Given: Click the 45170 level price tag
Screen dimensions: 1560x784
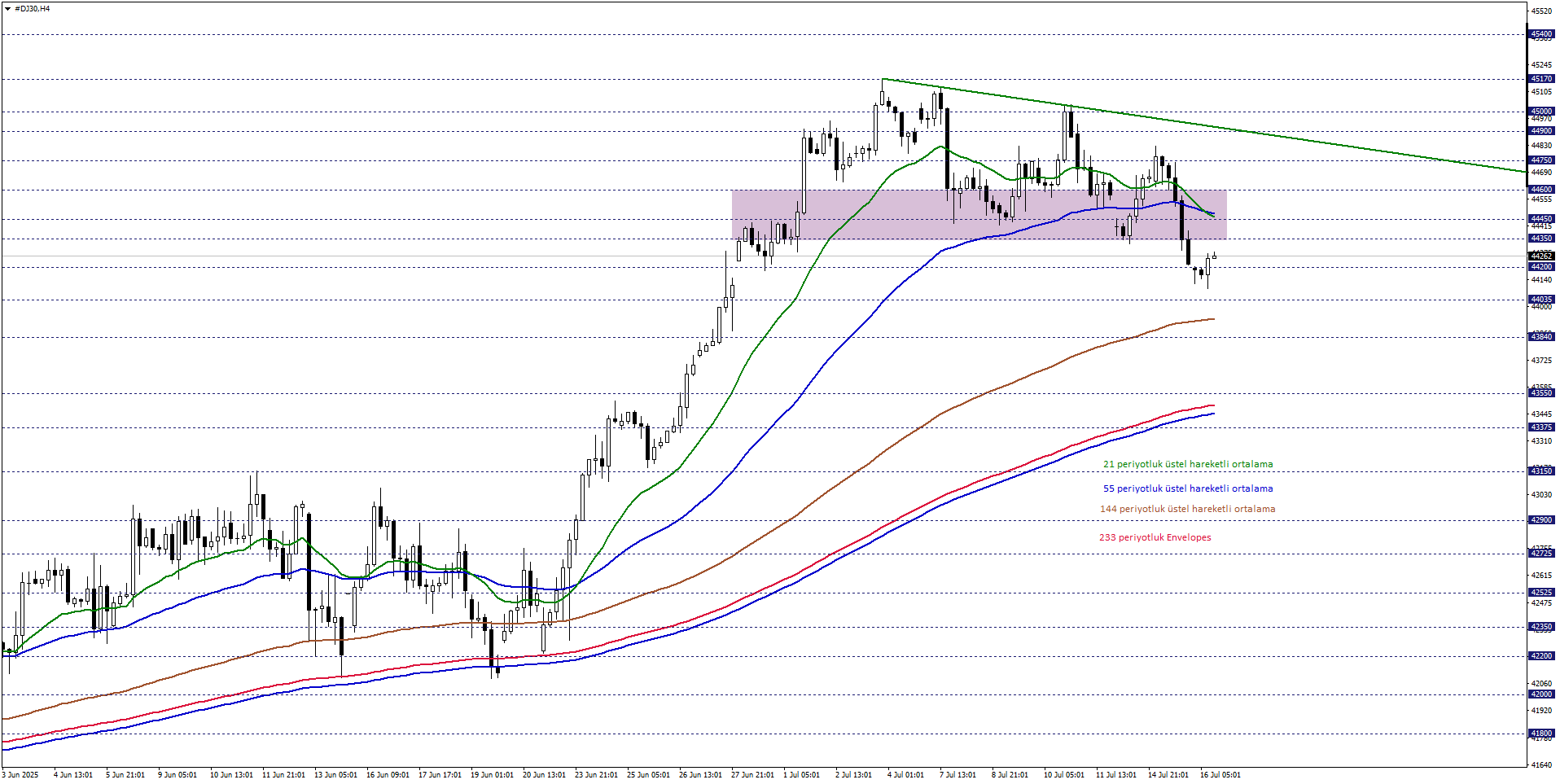Looking at the screenshot, I should point(1540,79).
